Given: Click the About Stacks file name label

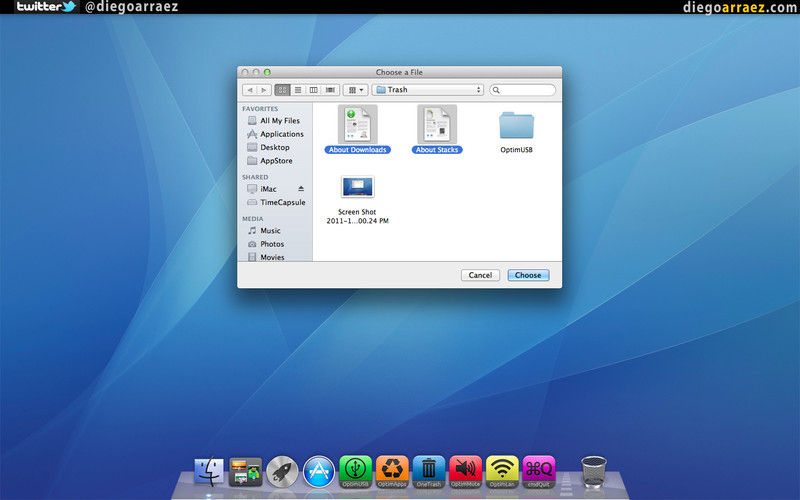Looking at the screenshot, I should point(437,149).
